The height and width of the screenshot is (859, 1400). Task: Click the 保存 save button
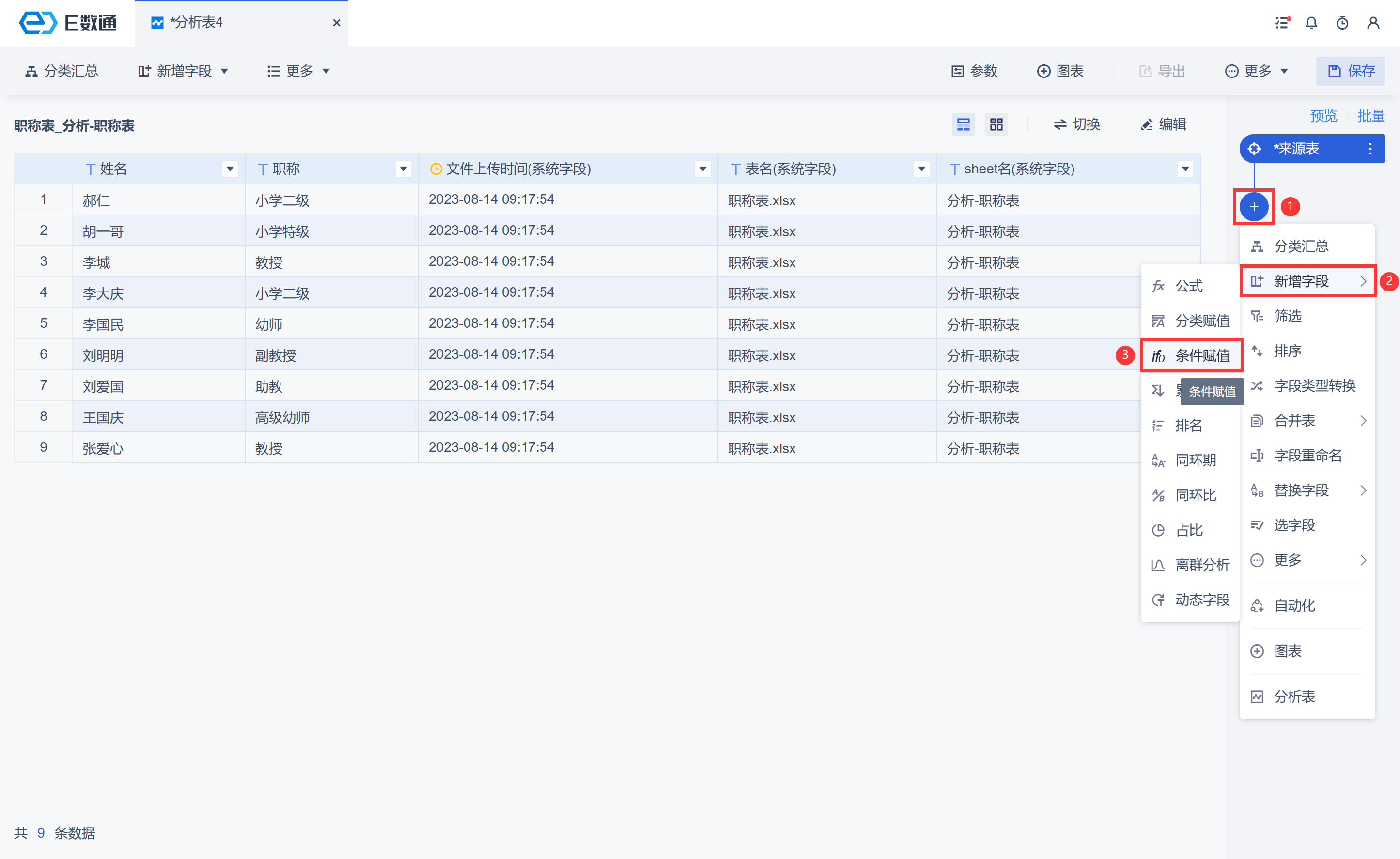coord(1351,71)
